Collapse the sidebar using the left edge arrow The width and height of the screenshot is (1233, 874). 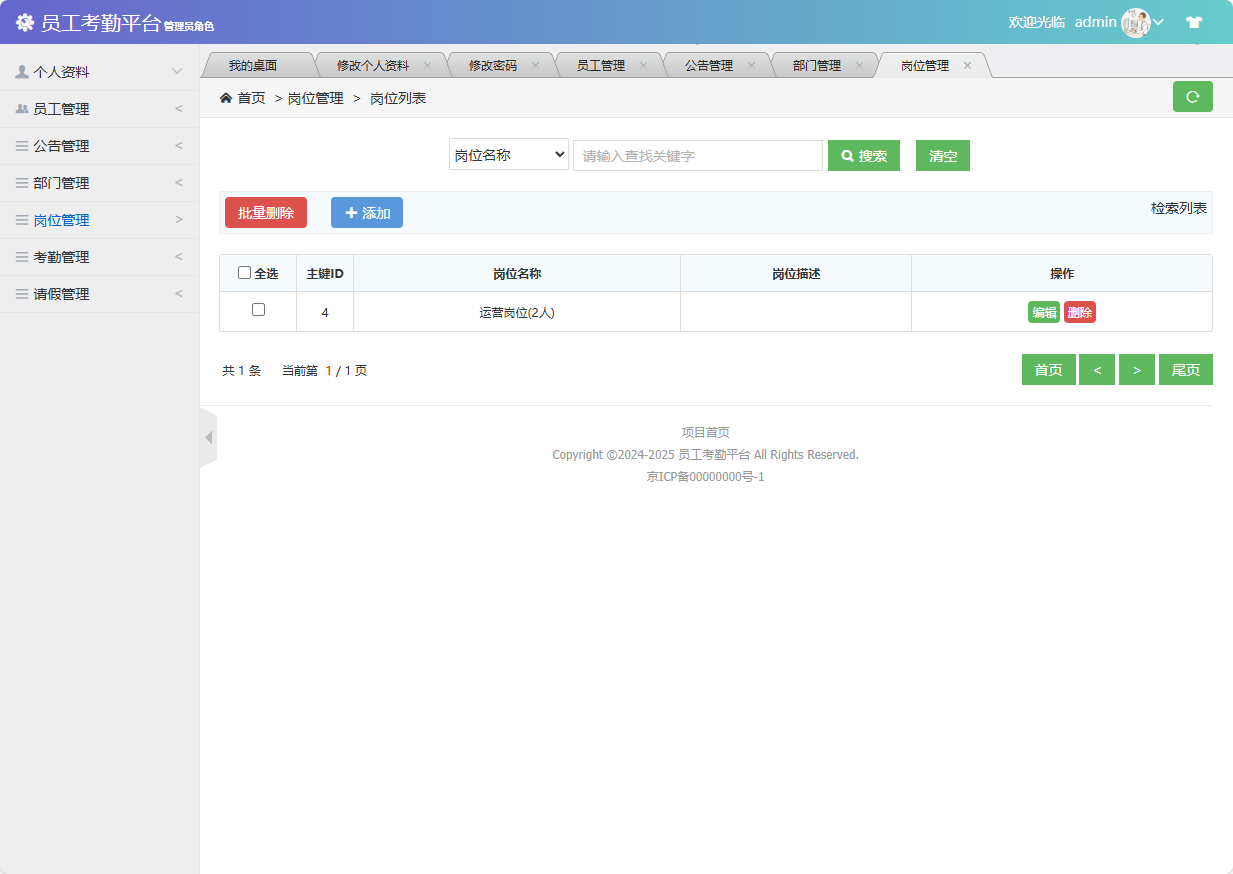[209, 437]
